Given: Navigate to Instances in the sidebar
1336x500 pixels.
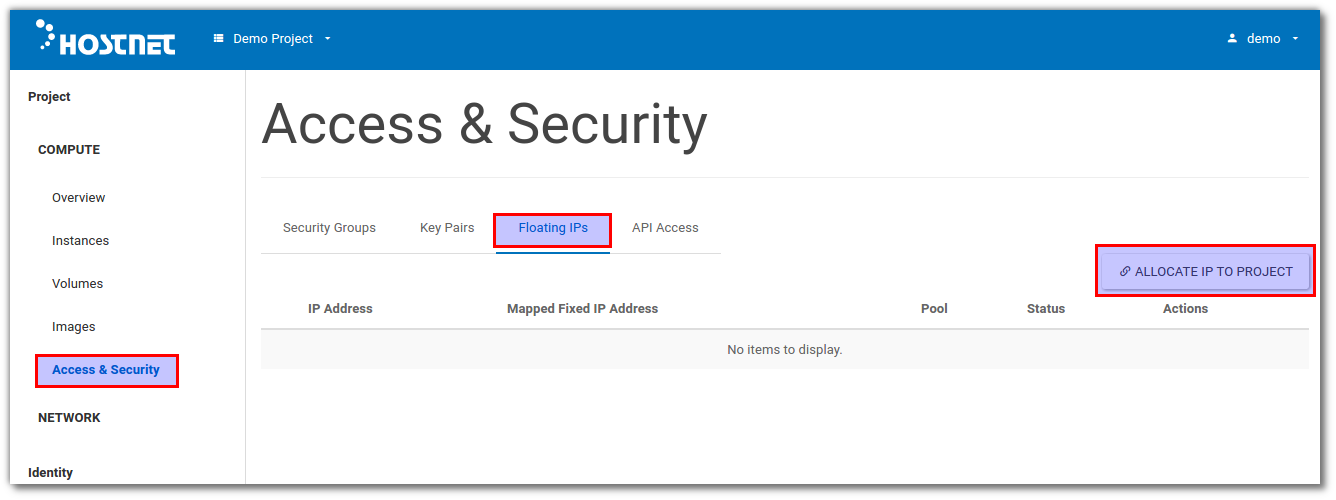Looking at the screenshot, I should [80, 241].
